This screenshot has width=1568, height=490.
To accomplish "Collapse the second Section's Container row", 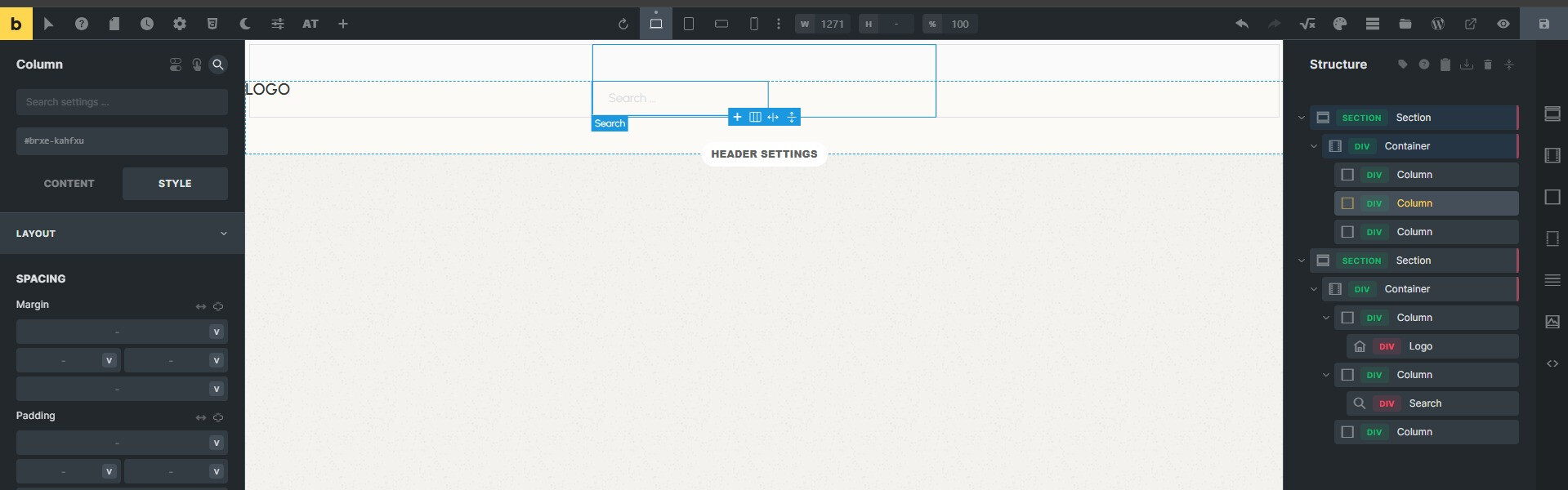I will click(x=1314, y=289).
